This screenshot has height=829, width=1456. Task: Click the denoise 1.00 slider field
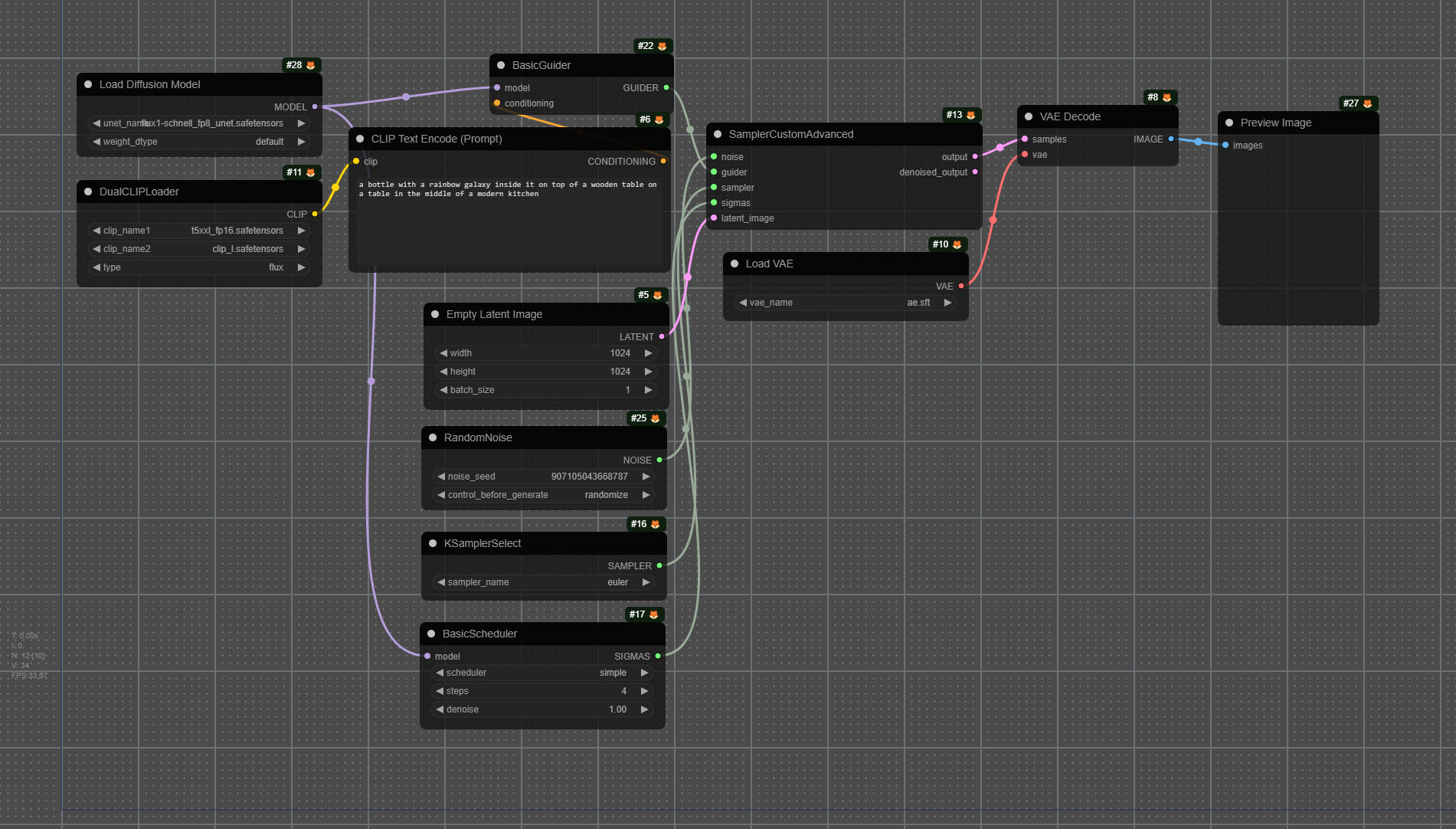pos(542,709)
